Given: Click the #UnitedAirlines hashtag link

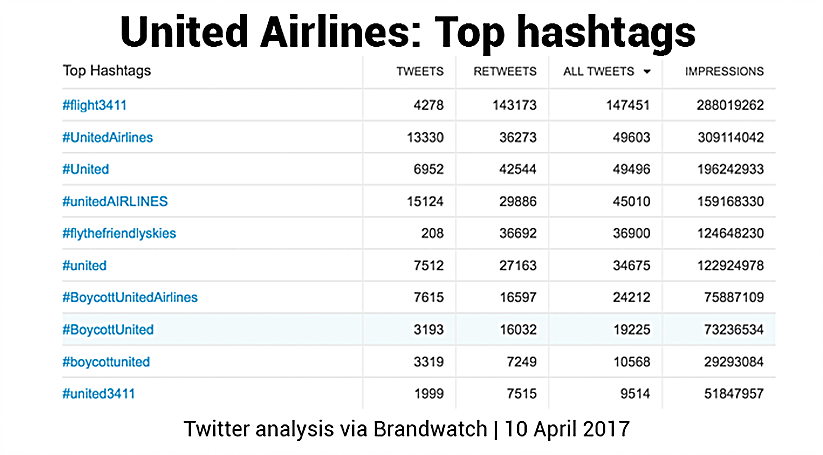Looking at the screenshot, I should coord(107,137).
